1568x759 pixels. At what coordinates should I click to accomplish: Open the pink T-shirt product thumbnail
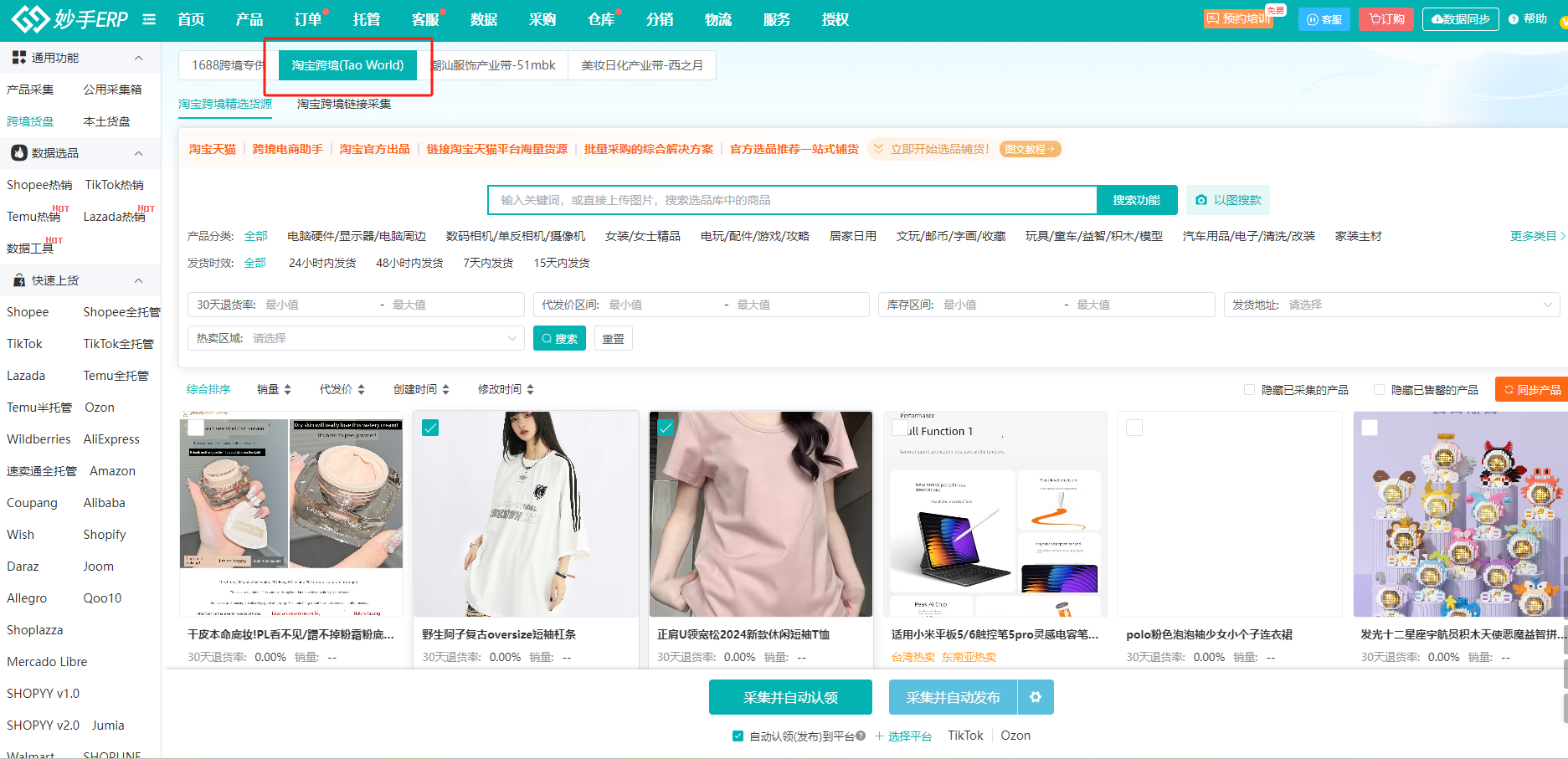[761, 514]
